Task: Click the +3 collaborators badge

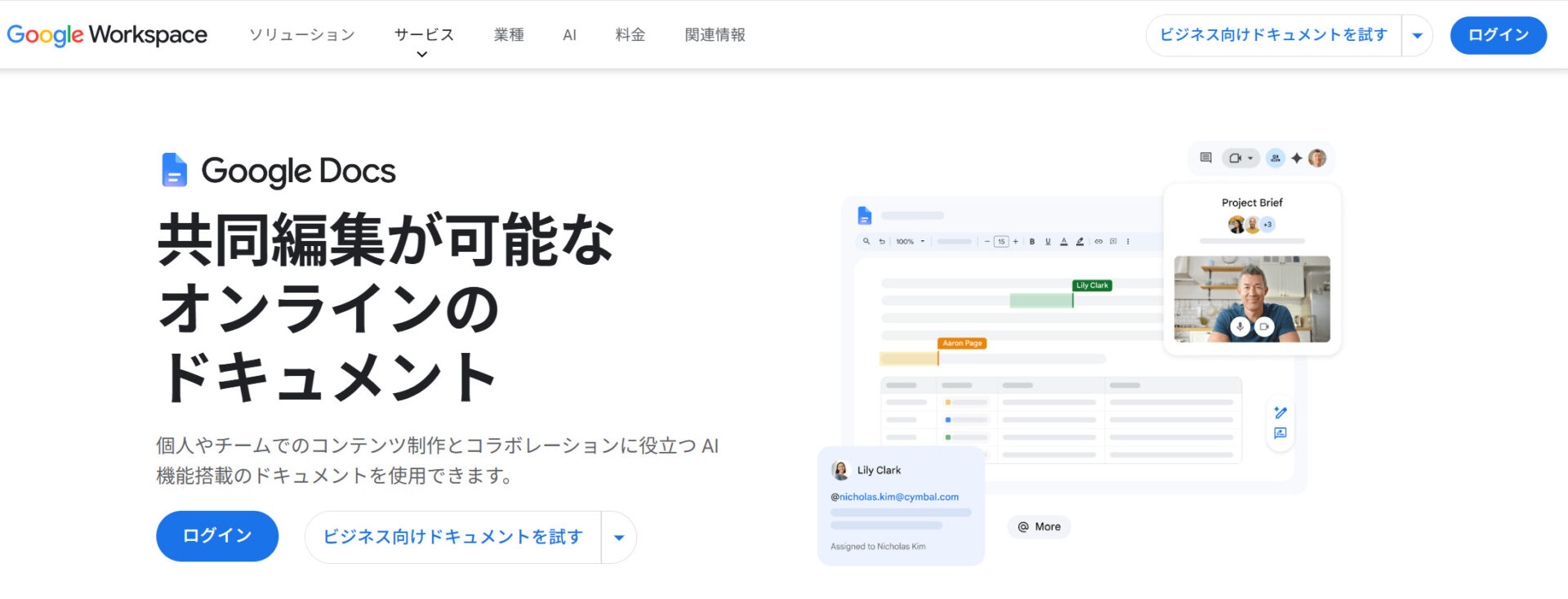Action: (x=1267, y=225)
